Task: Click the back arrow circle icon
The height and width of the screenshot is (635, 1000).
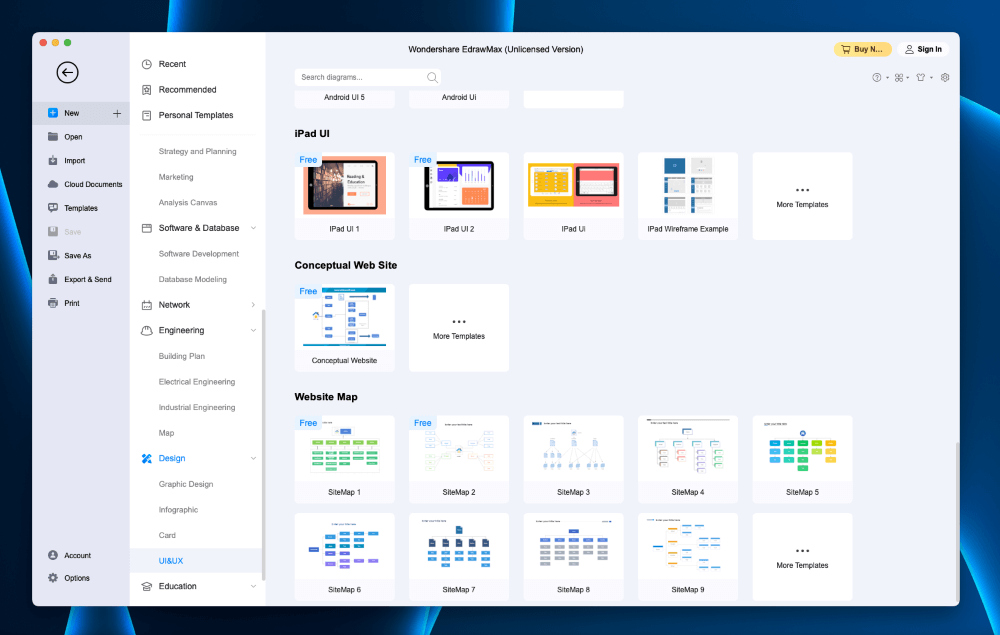Action: [x=68, y=72]
